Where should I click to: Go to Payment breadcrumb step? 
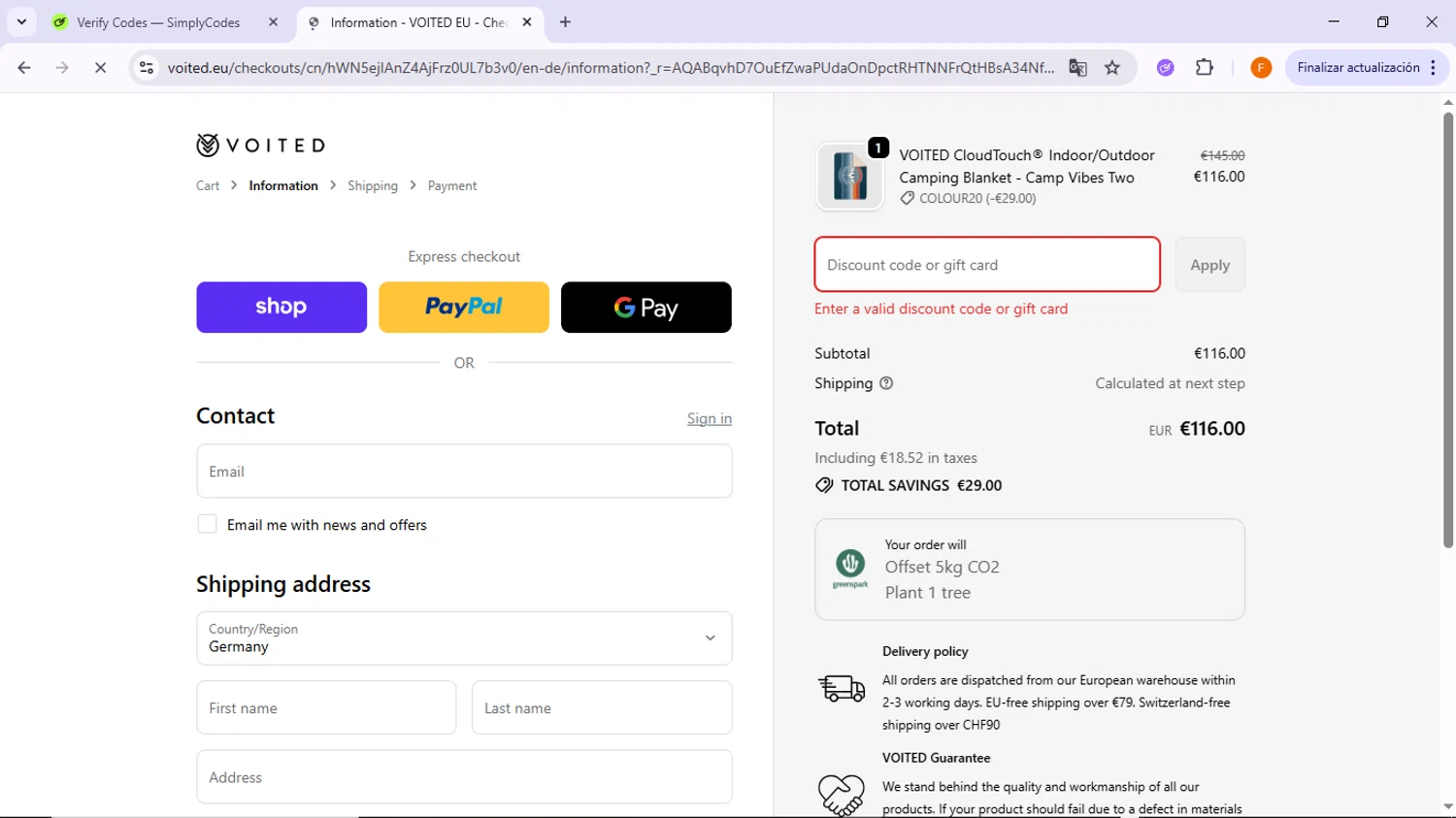coord(452,185)
